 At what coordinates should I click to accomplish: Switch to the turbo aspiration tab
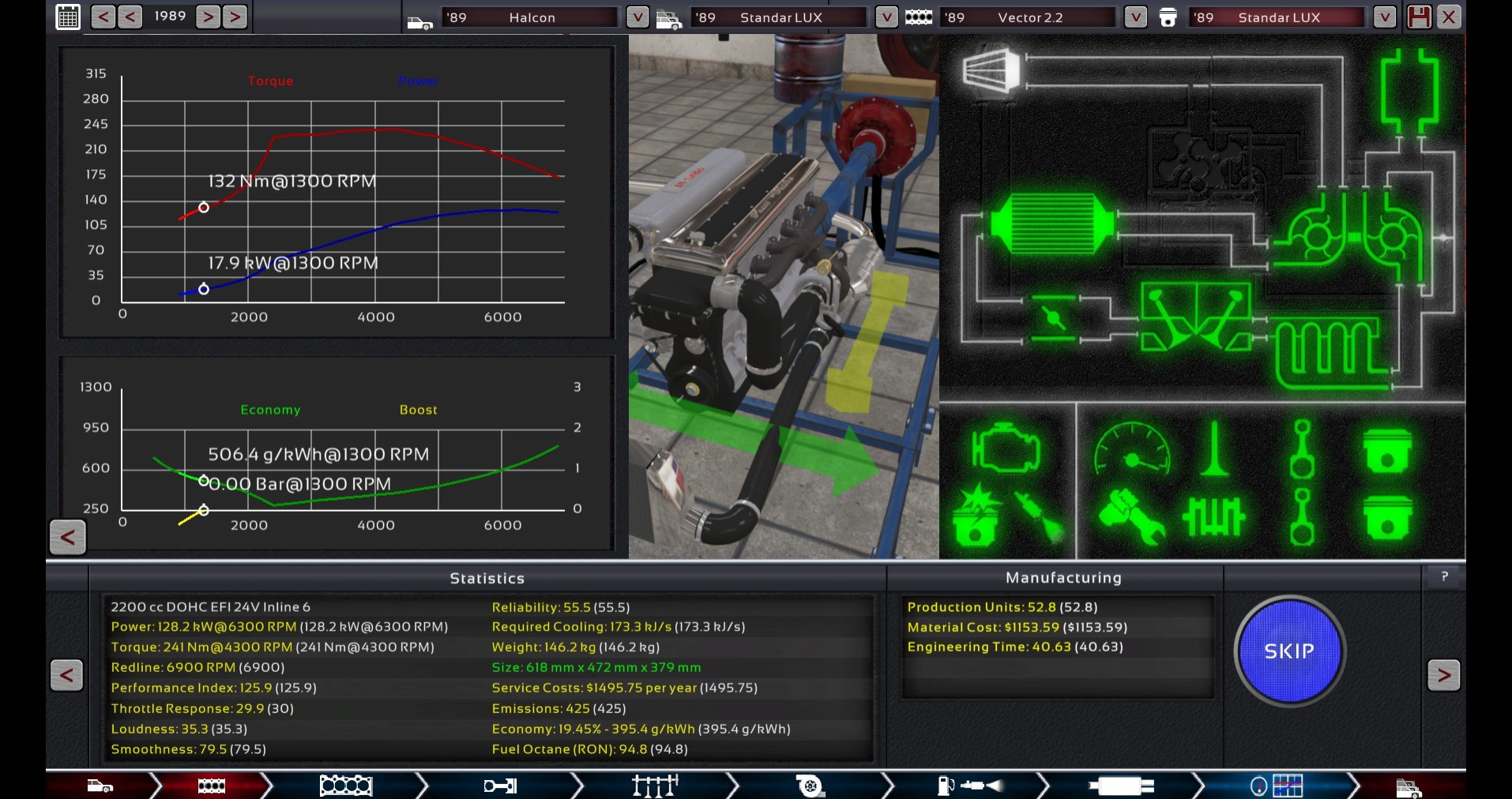click(x=810, y=786)
